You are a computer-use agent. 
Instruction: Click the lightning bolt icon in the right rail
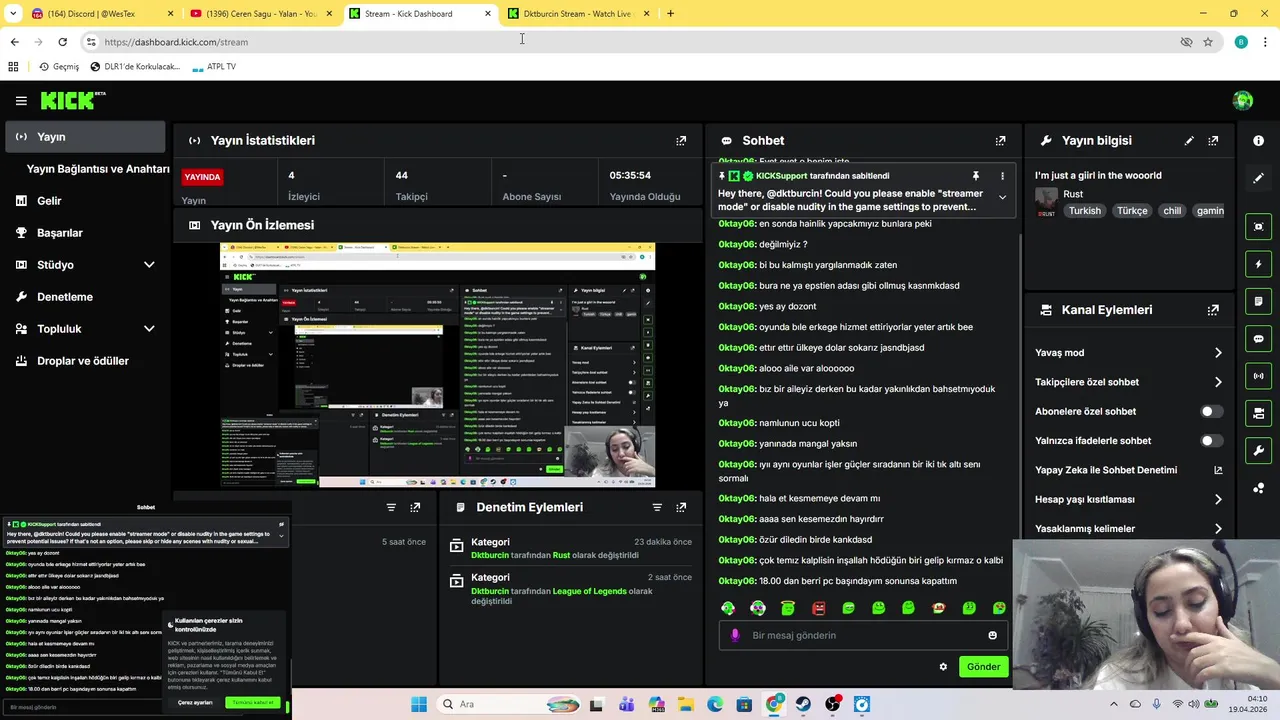click(x=1258, y=264)
